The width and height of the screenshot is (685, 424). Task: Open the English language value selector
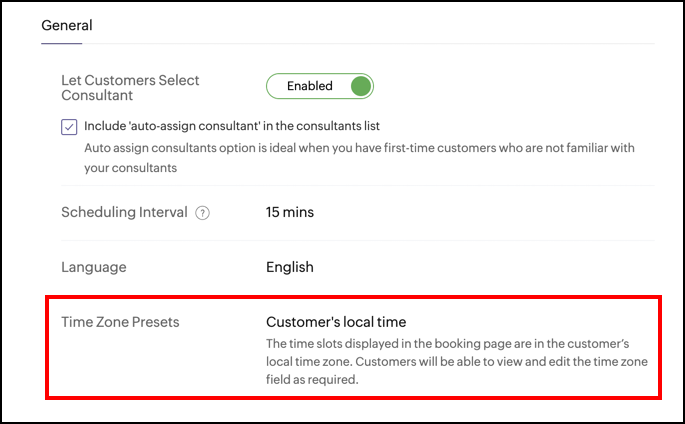(290, 267)
